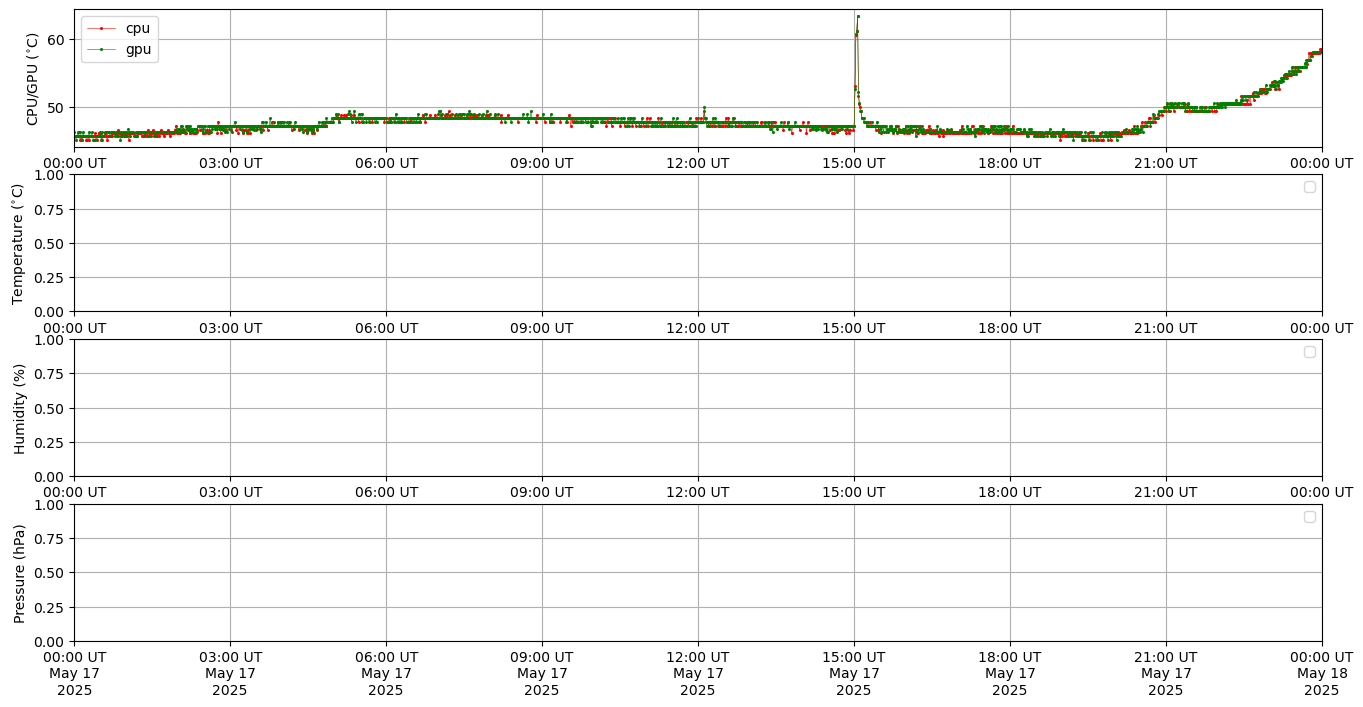This screenshot has width=1363, height=707.
Task: Click 09:00 UT May 17 2025 label
Action: click(542, 673)
